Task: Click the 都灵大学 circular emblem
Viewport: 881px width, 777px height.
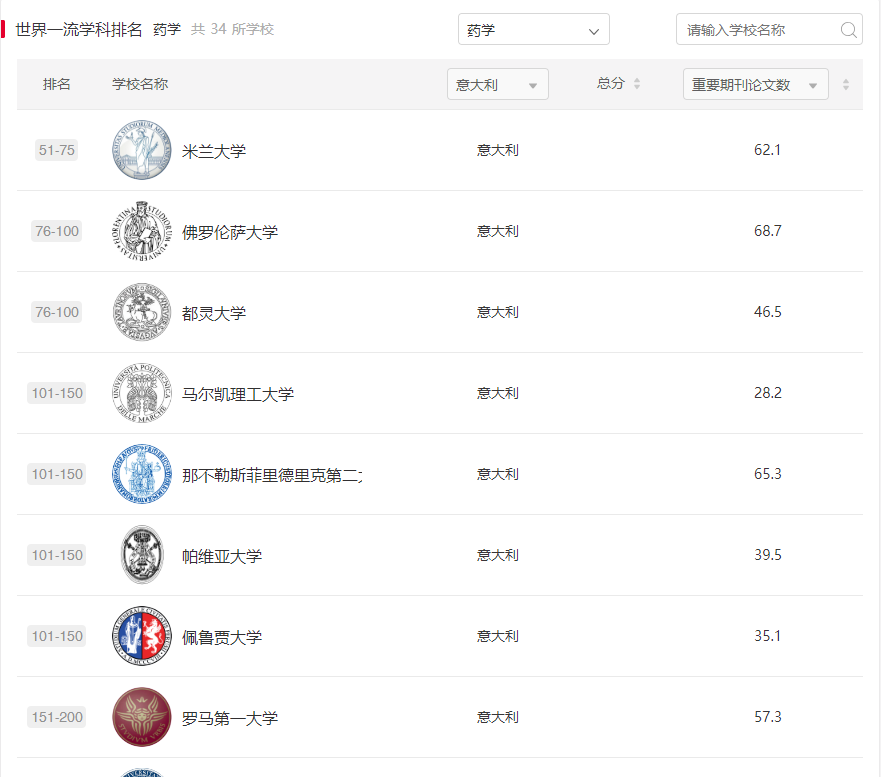Action: click(x=142, y=312)
